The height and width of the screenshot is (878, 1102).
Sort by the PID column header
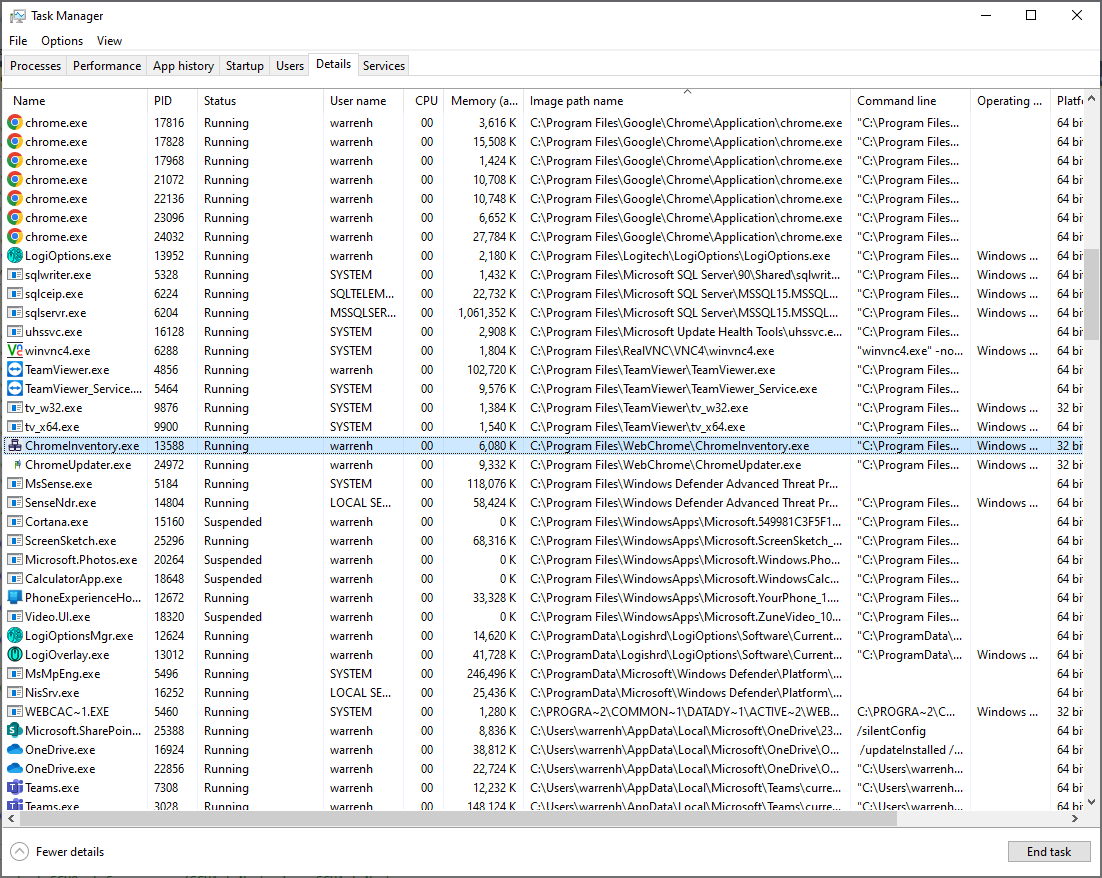click(172, 101)
